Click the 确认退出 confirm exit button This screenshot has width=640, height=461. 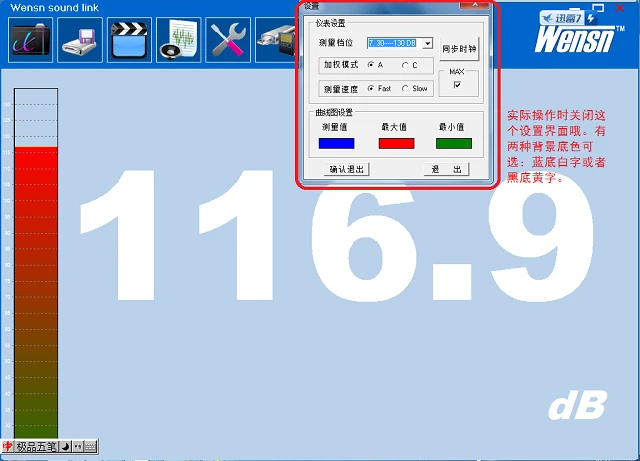347,169
